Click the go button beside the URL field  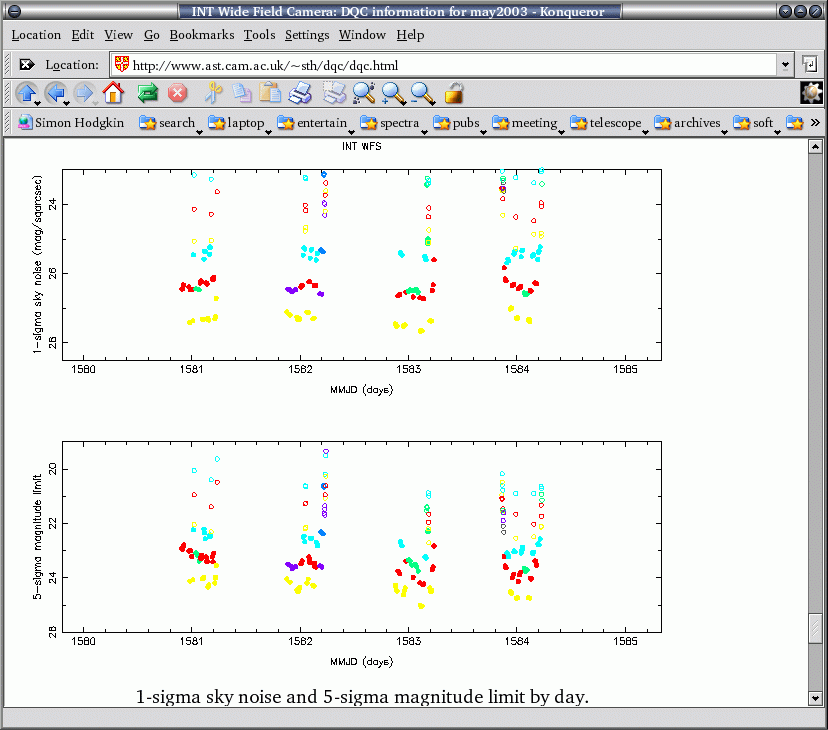click(x=809, y=64)
